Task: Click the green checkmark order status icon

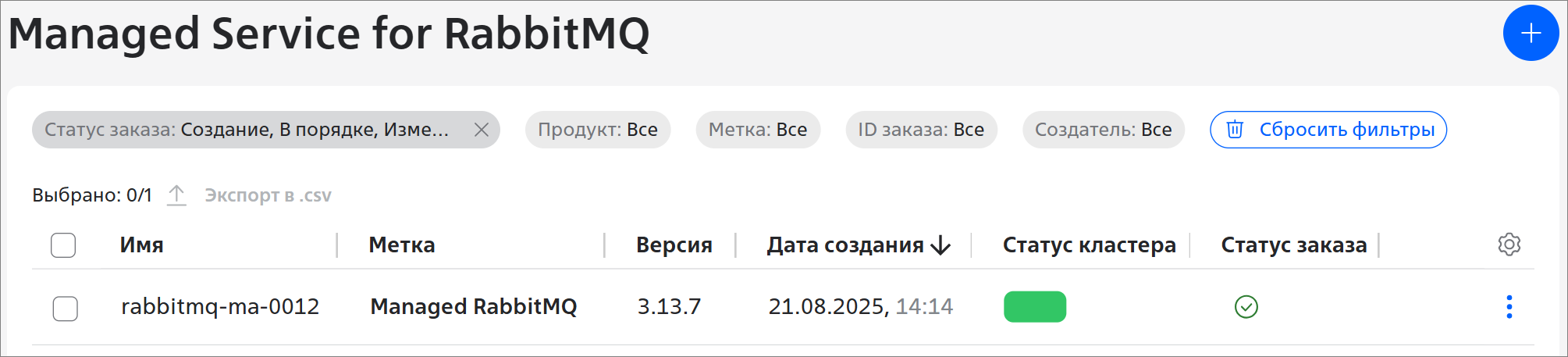Action: (x=1246, y=307)
